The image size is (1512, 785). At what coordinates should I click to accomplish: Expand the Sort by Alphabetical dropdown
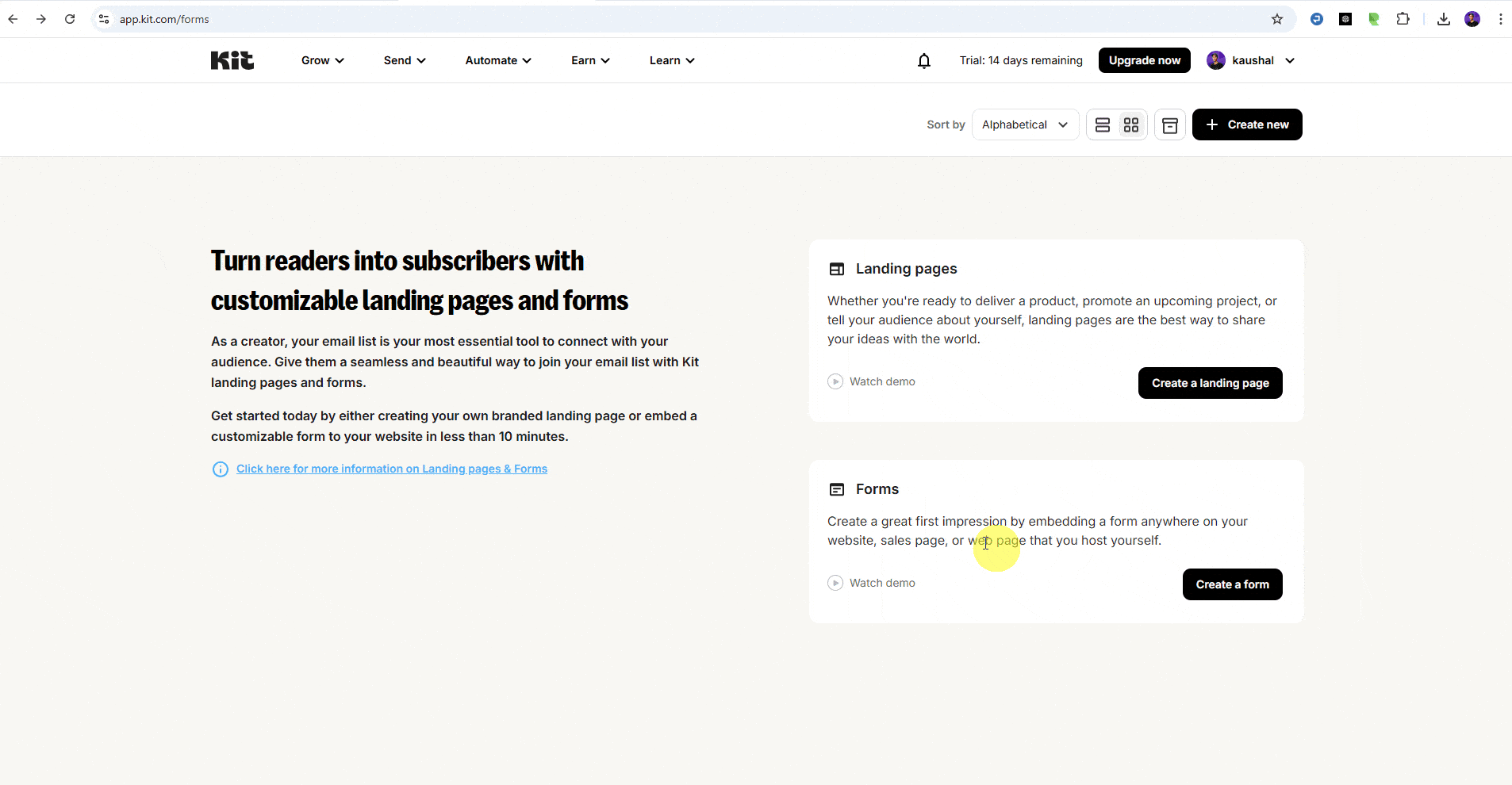click(x=1024, y=125)
